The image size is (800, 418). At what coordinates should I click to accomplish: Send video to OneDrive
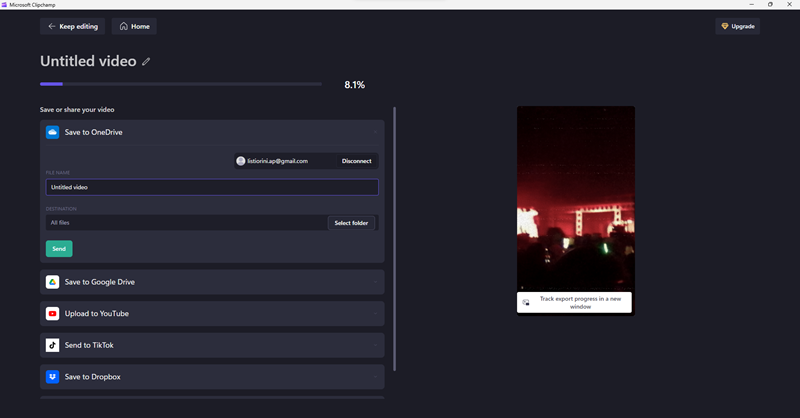click(59, 249)
